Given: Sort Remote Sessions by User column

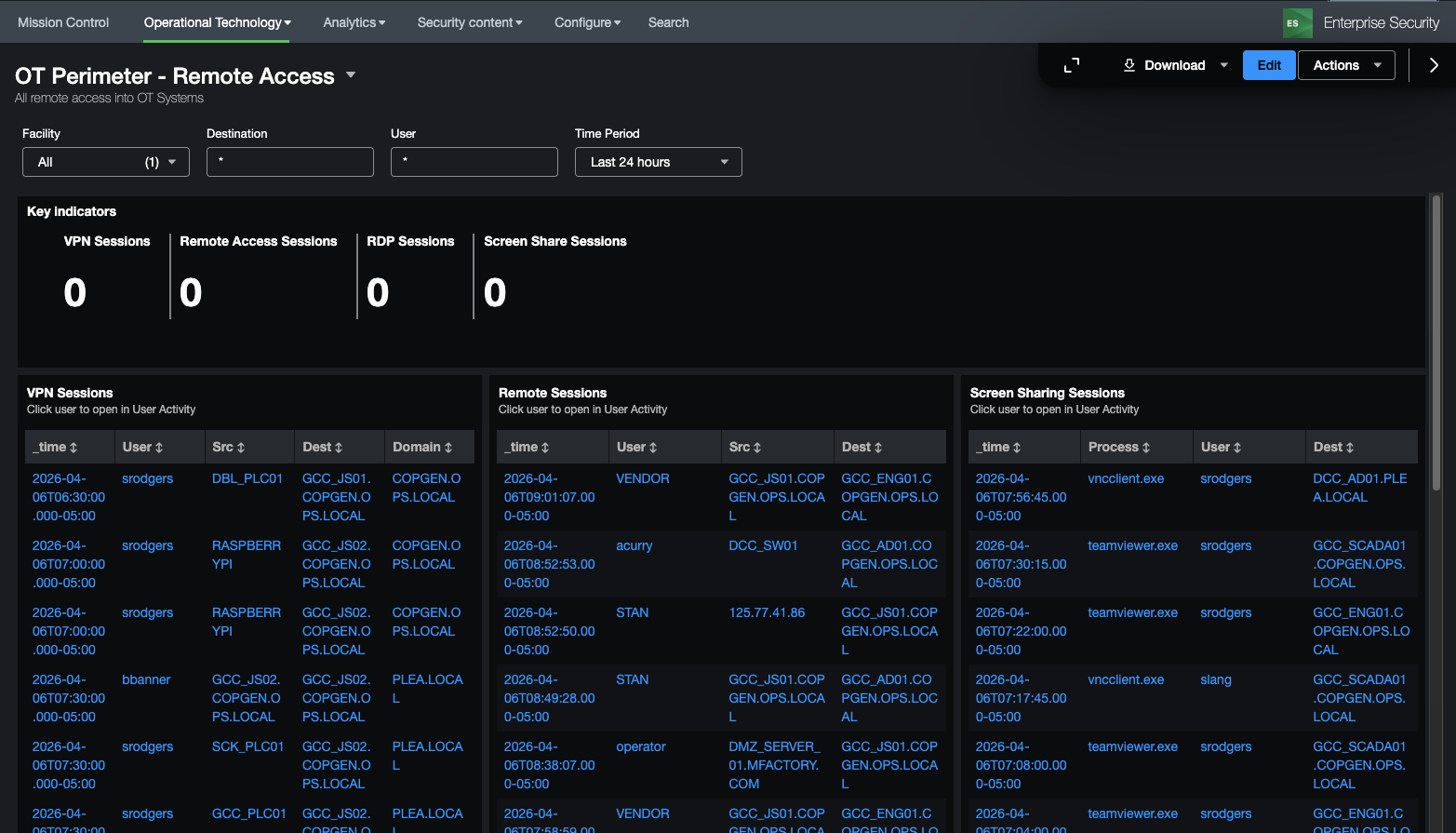Looking at the screenshot, I should coord(636,447).
